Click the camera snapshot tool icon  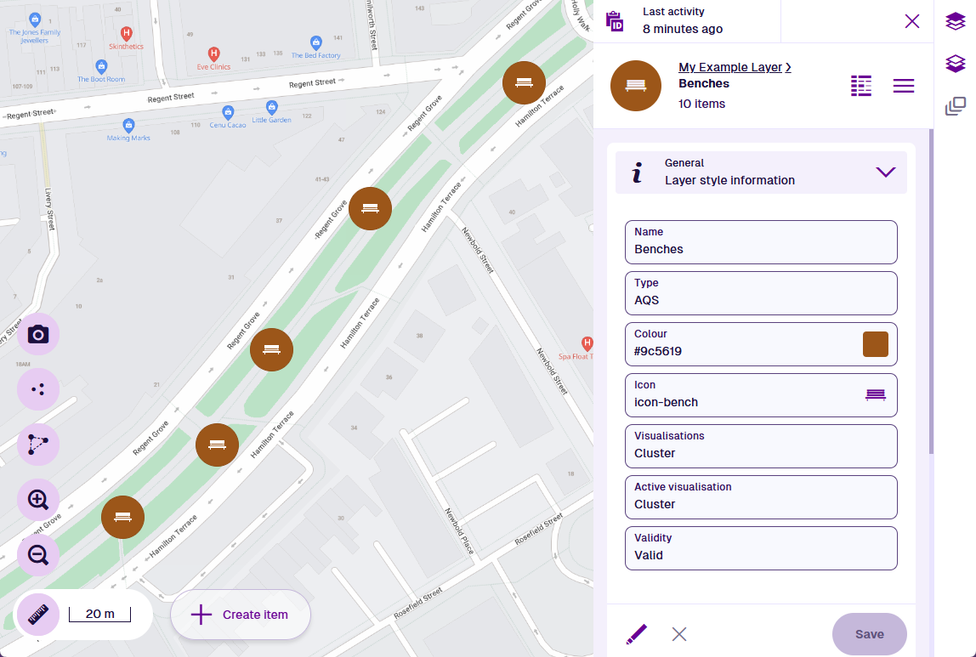point(38,334)
